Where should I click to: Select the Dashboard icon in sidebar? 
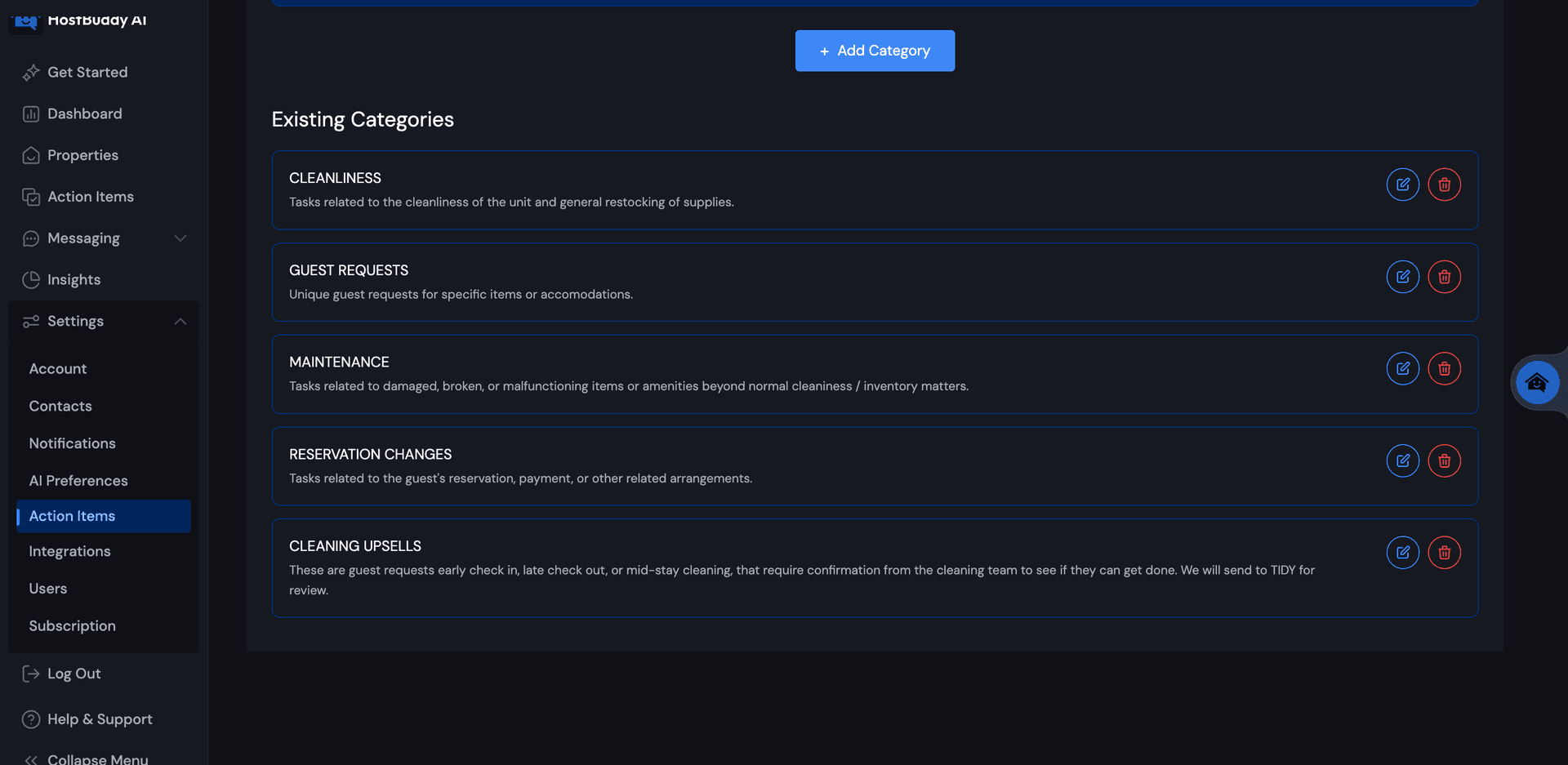[x=30, y=113]
